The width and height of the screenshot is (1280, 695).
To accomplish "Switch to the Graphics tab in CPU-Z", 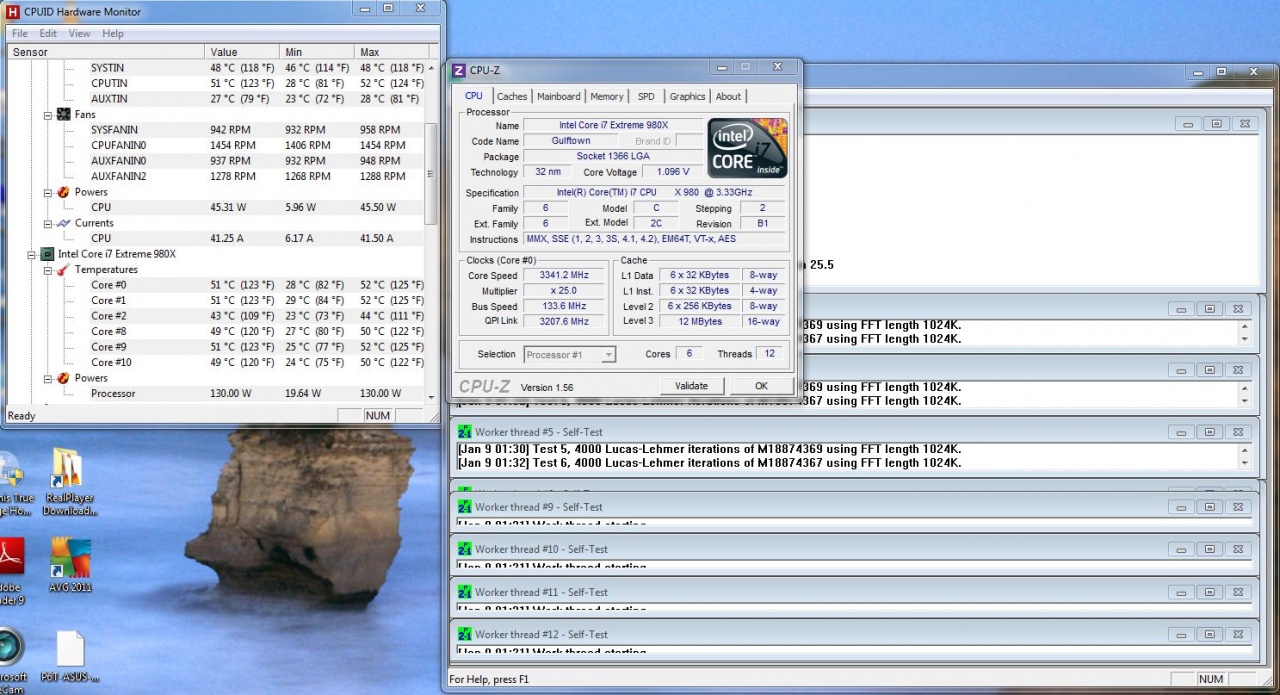I will point(687,97).
